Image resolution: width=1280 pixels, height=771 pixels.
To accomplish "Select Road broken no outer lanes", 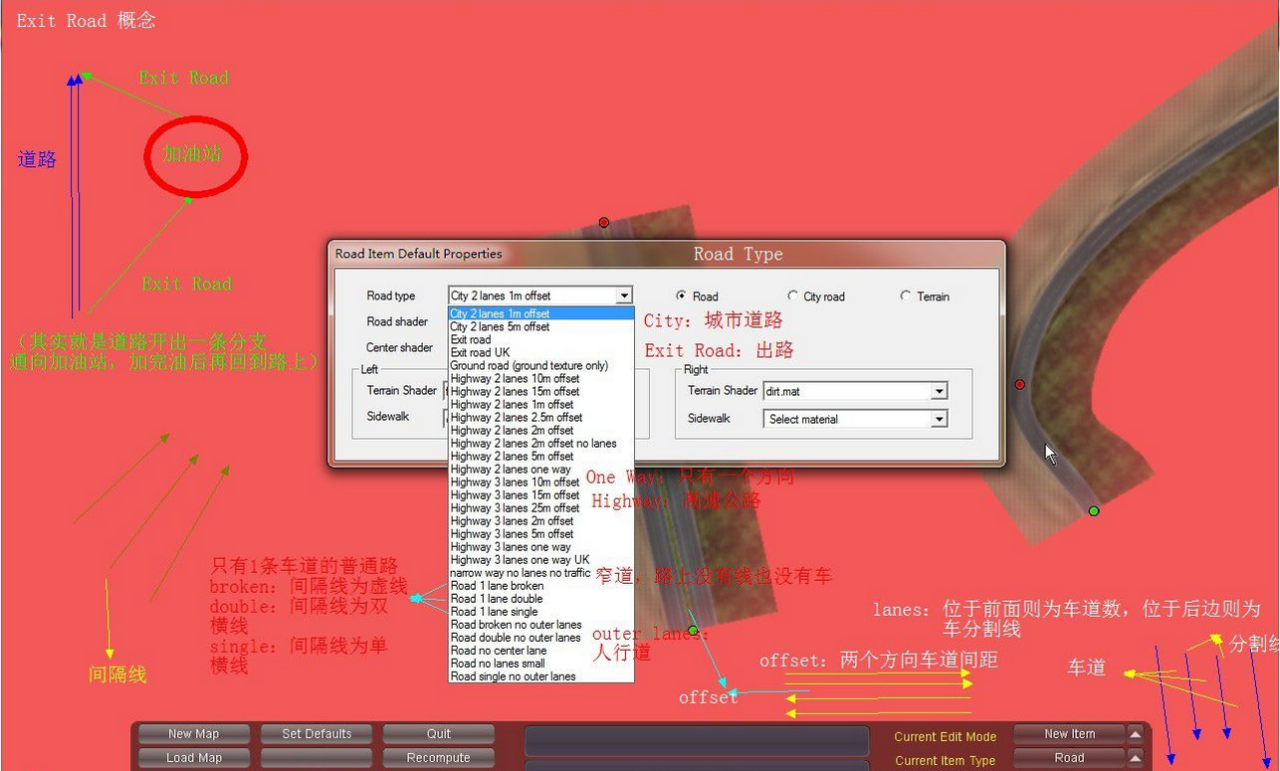I will click(x=541, y=625).
